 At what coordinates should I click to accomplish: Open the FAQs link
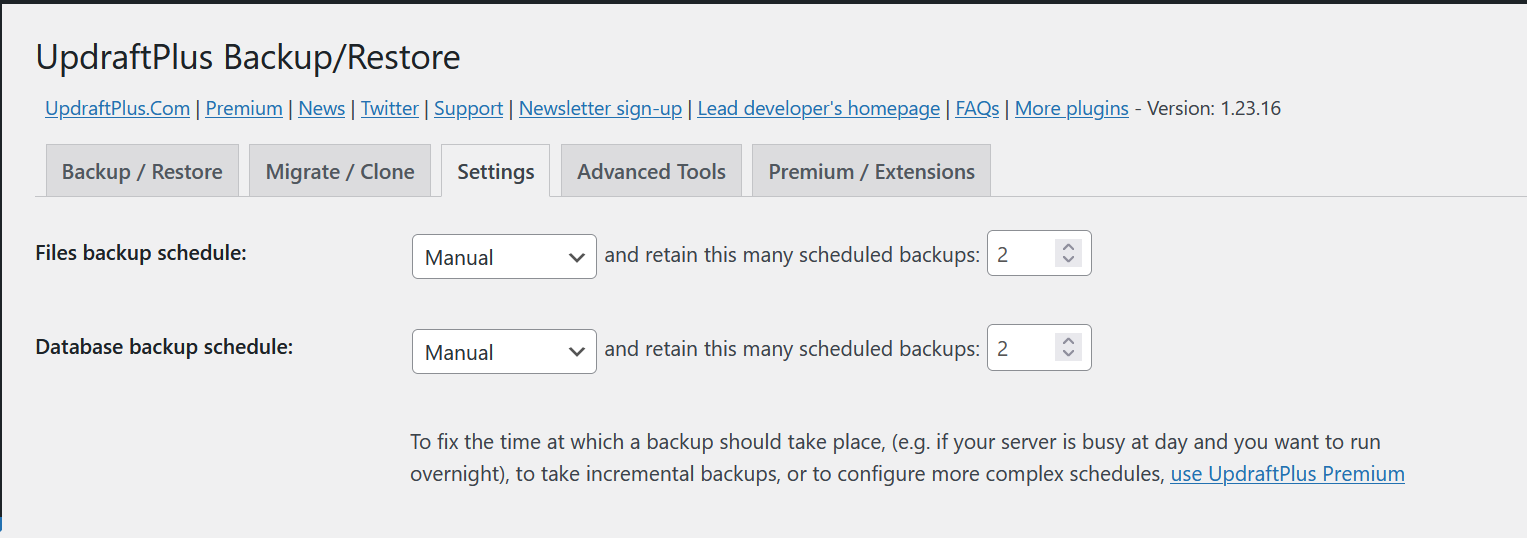pos(977,108)
